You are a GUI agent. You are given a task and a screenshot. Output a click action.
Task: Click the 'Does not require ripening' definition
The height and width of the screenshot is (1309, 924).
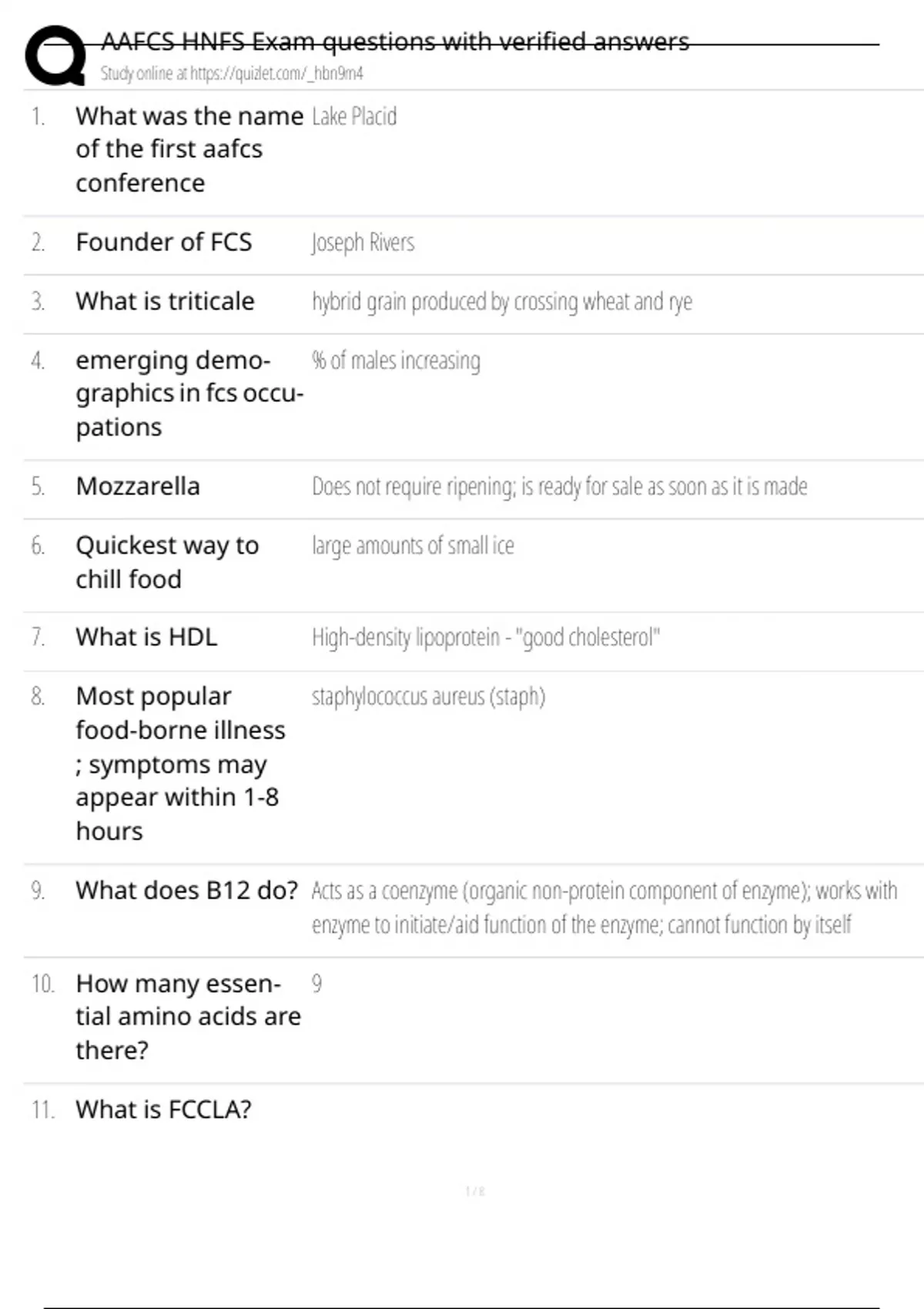point(559,487)
